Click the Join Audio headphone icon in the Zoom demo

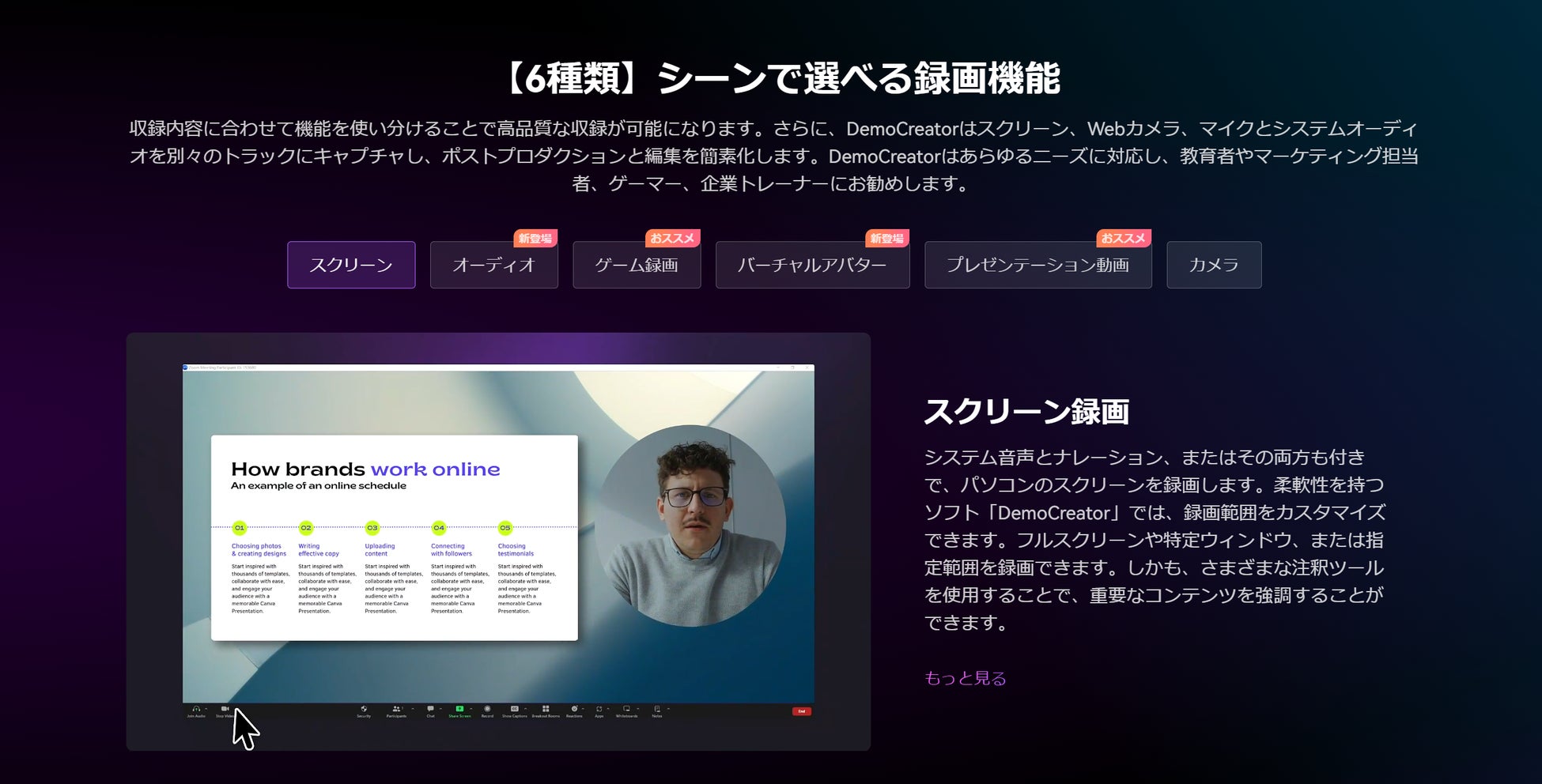point(195,709)
